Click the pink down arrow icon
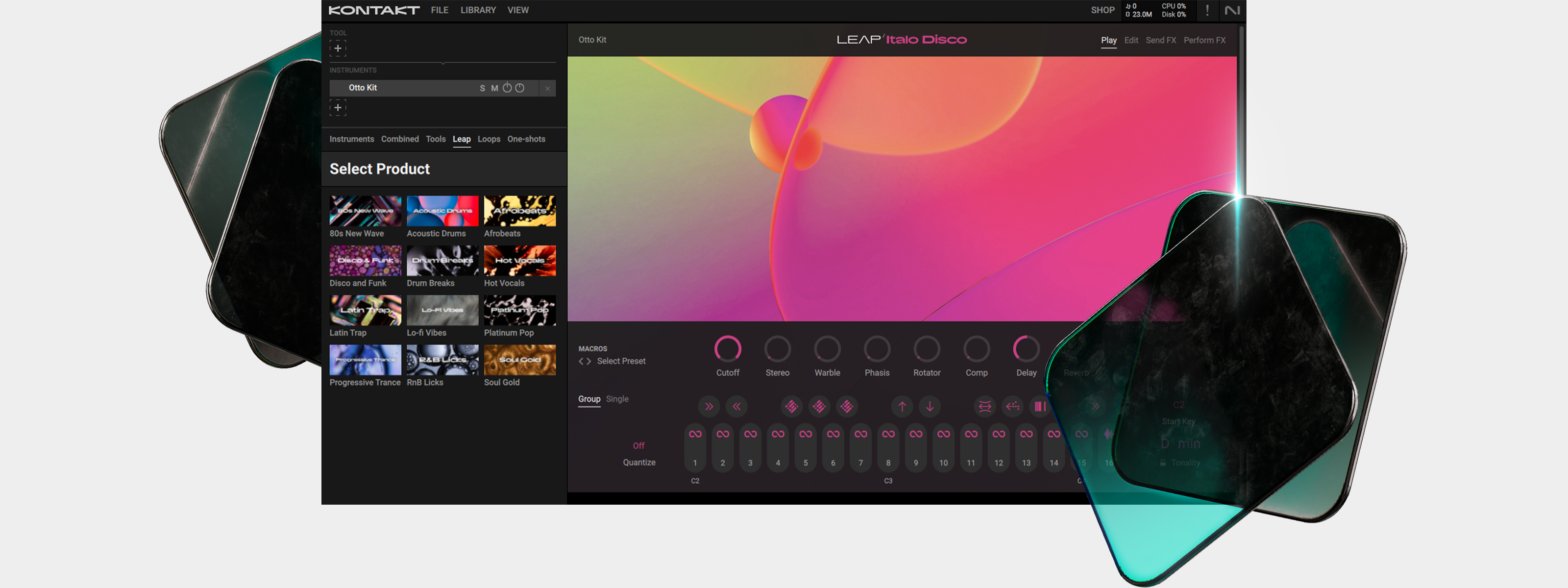This screenshot has height=588, width=1568. tap(930, 407)
